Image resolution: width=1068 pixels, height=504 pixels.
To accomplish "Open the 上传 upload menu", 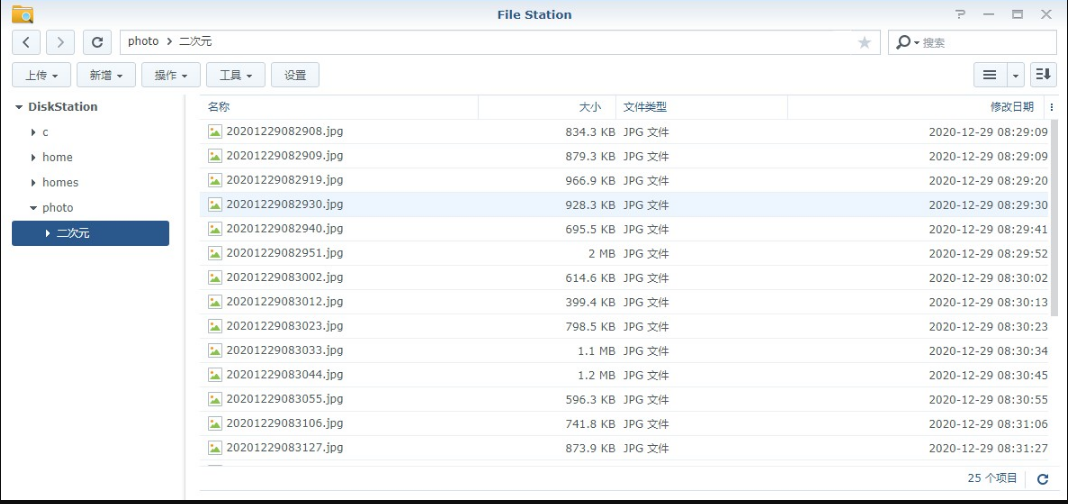I will point(41,75).
